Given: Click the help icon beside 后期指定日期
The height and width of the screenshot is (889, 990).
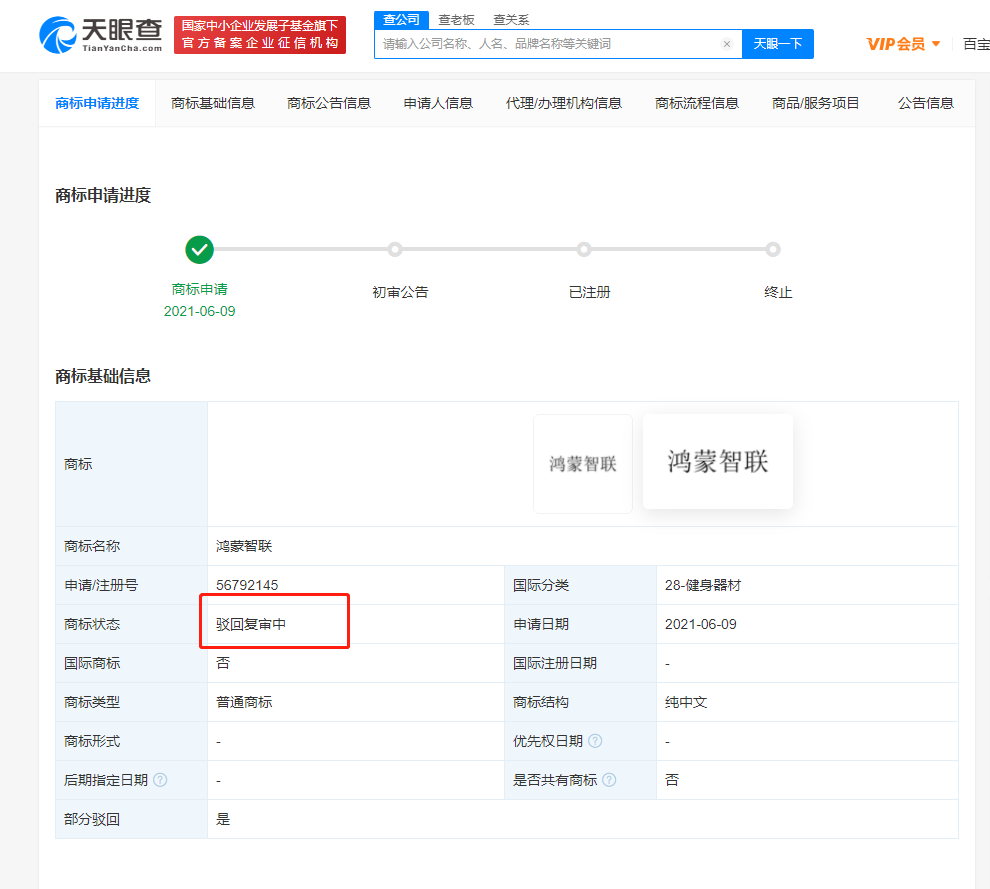Looking at the screenshot, I should click(160, 780).
